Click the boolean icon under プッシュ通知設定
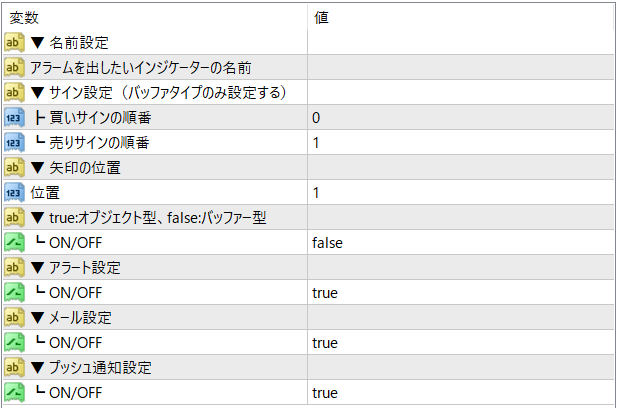619x408 pixels. click(14, 393)
